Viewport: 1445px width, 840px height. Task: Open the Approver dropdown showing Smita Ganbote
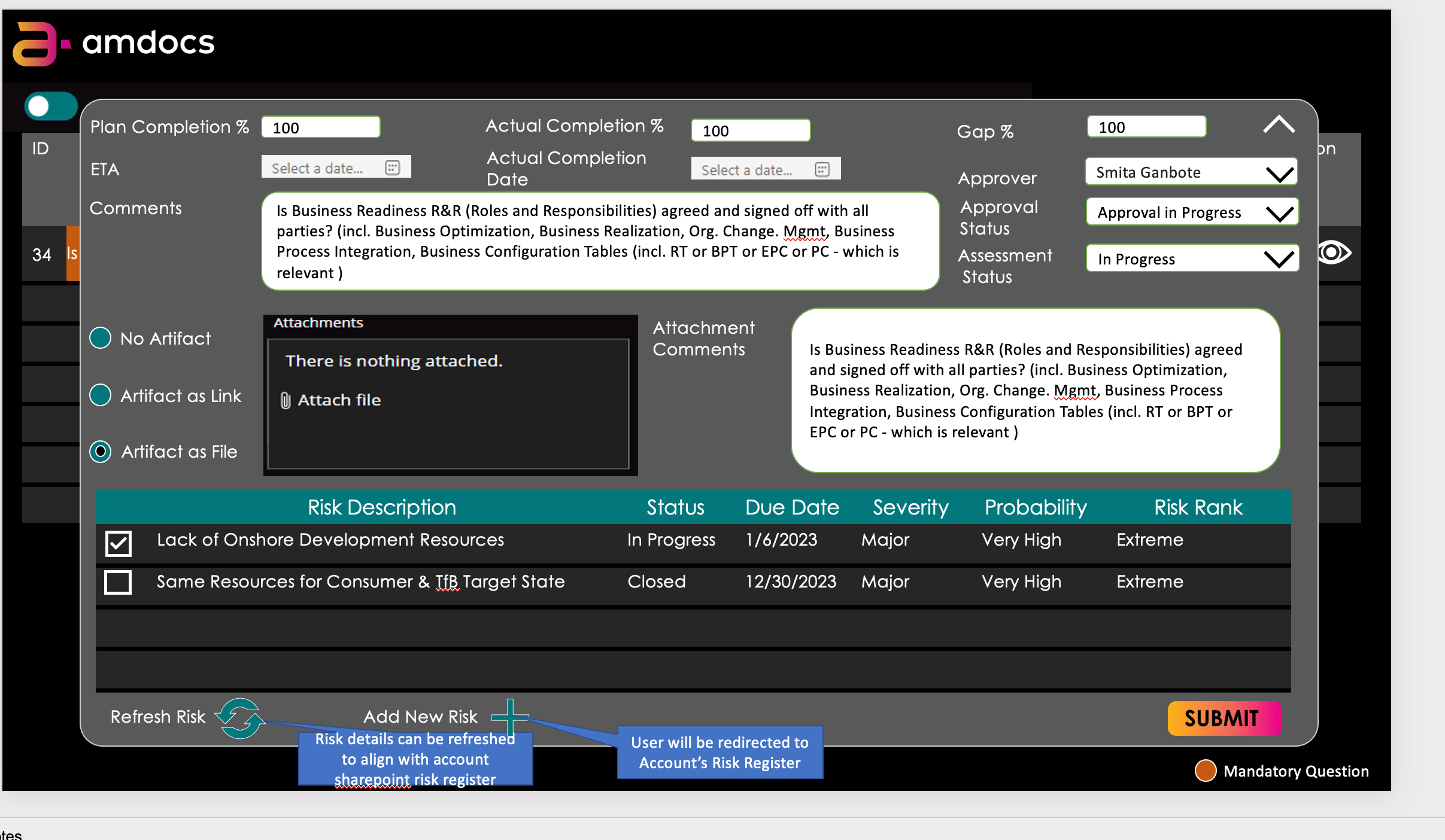[x=1280, y=173]
